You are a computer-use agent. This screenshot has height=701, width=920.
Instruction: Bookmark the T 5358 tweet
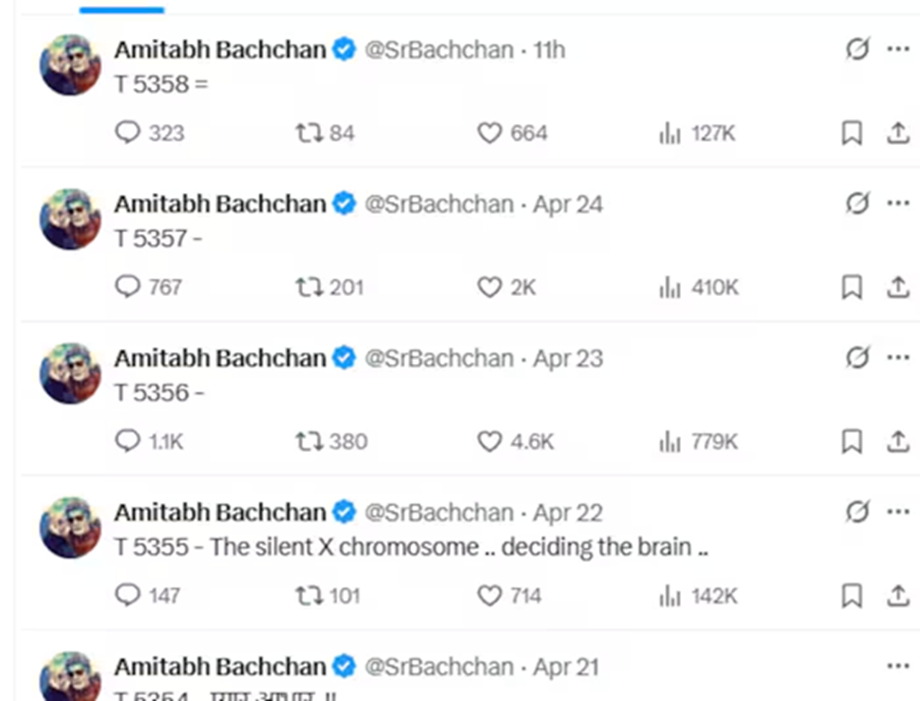tap(851, 133)
